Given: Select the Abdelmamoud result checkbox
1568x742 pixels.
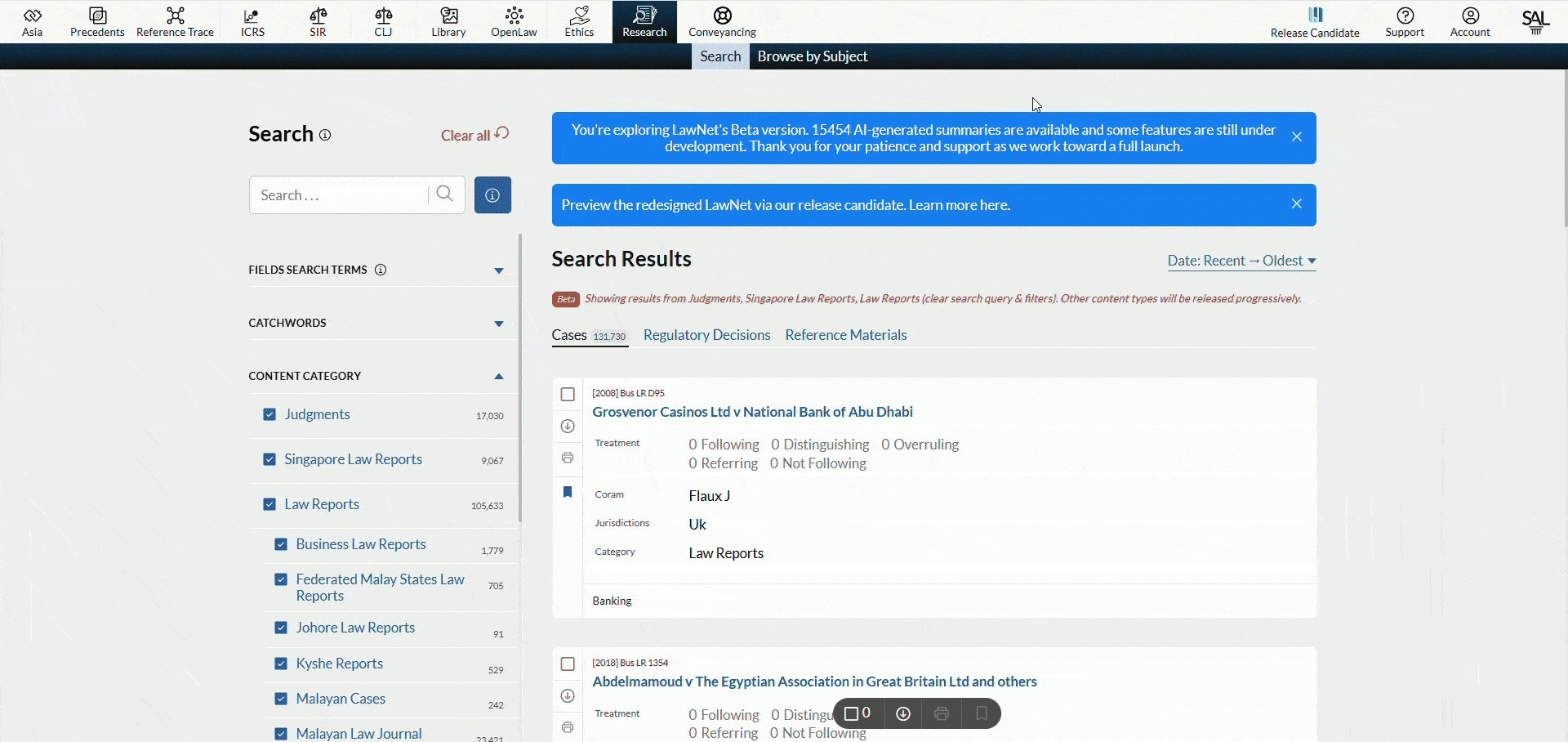Looking at the screenshot, I should (x=568, y=664).
